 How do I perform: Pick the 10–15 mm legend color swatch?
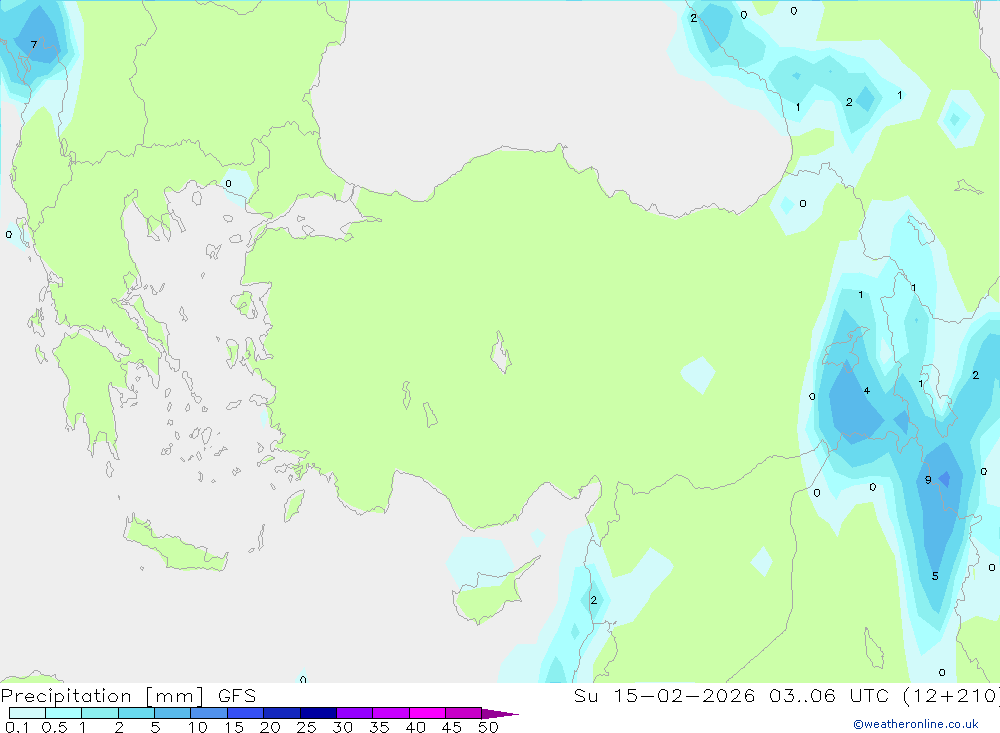click(209, 713)
